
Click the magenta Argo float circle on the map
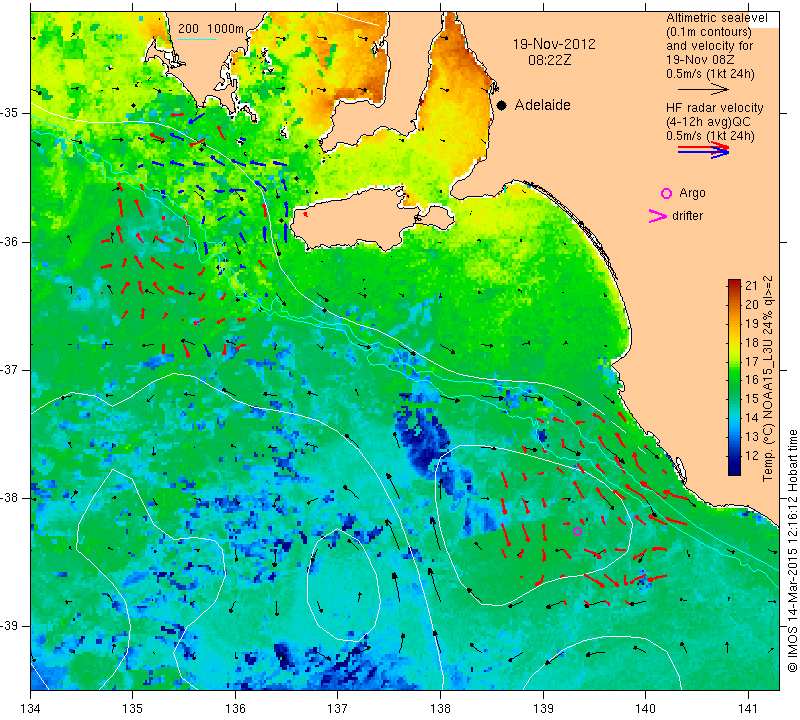coord(578,531)
